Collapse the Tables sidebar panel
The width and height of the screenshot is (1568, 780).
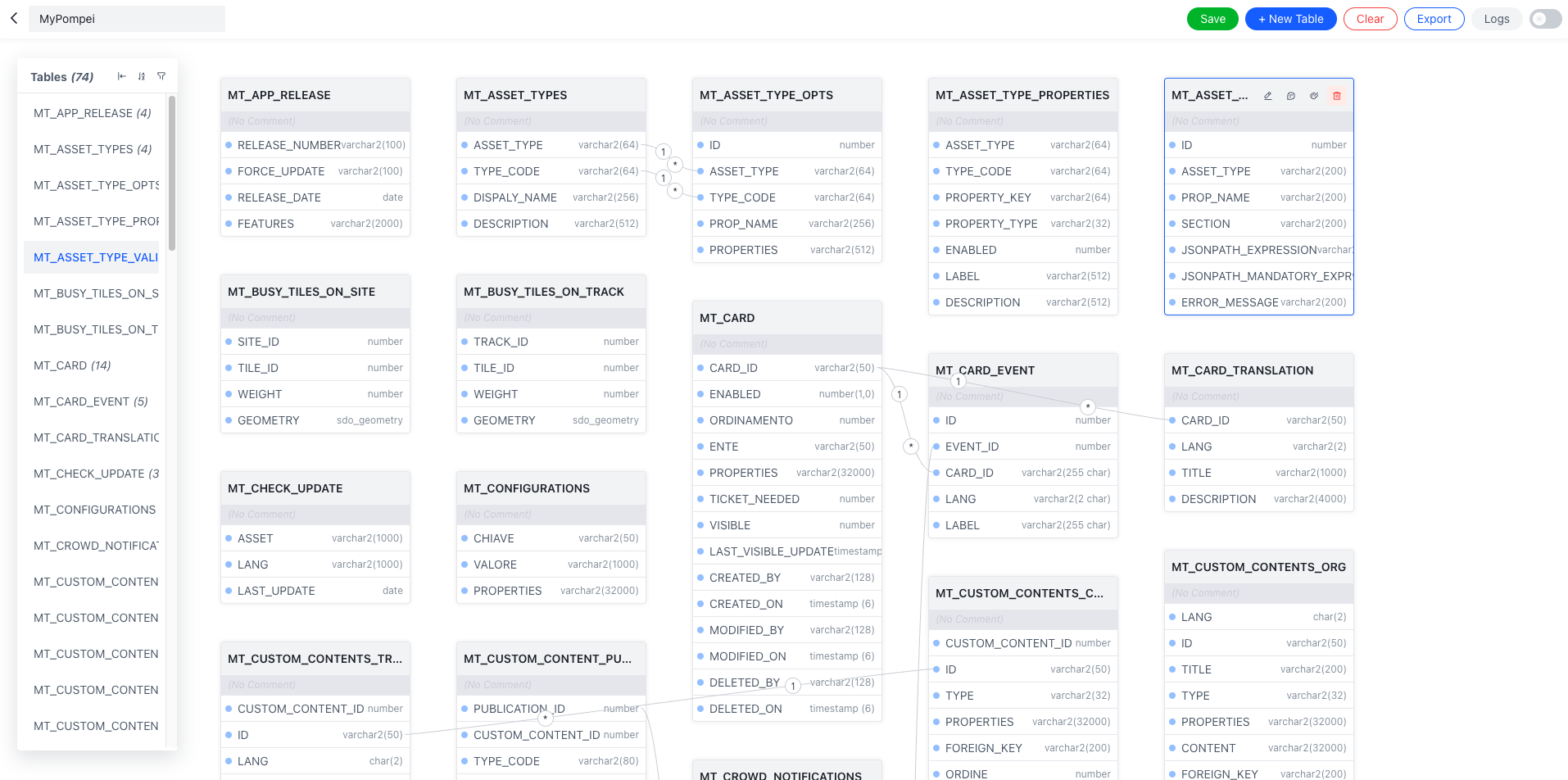[x=121, y=76]
